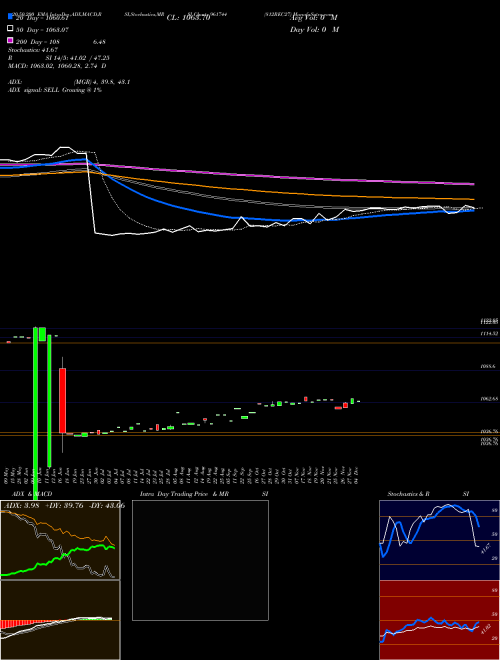Click the 1062.65 price axis label
Image resolution: width=500 pixels, height=660 pixels.
click(489, 398)
